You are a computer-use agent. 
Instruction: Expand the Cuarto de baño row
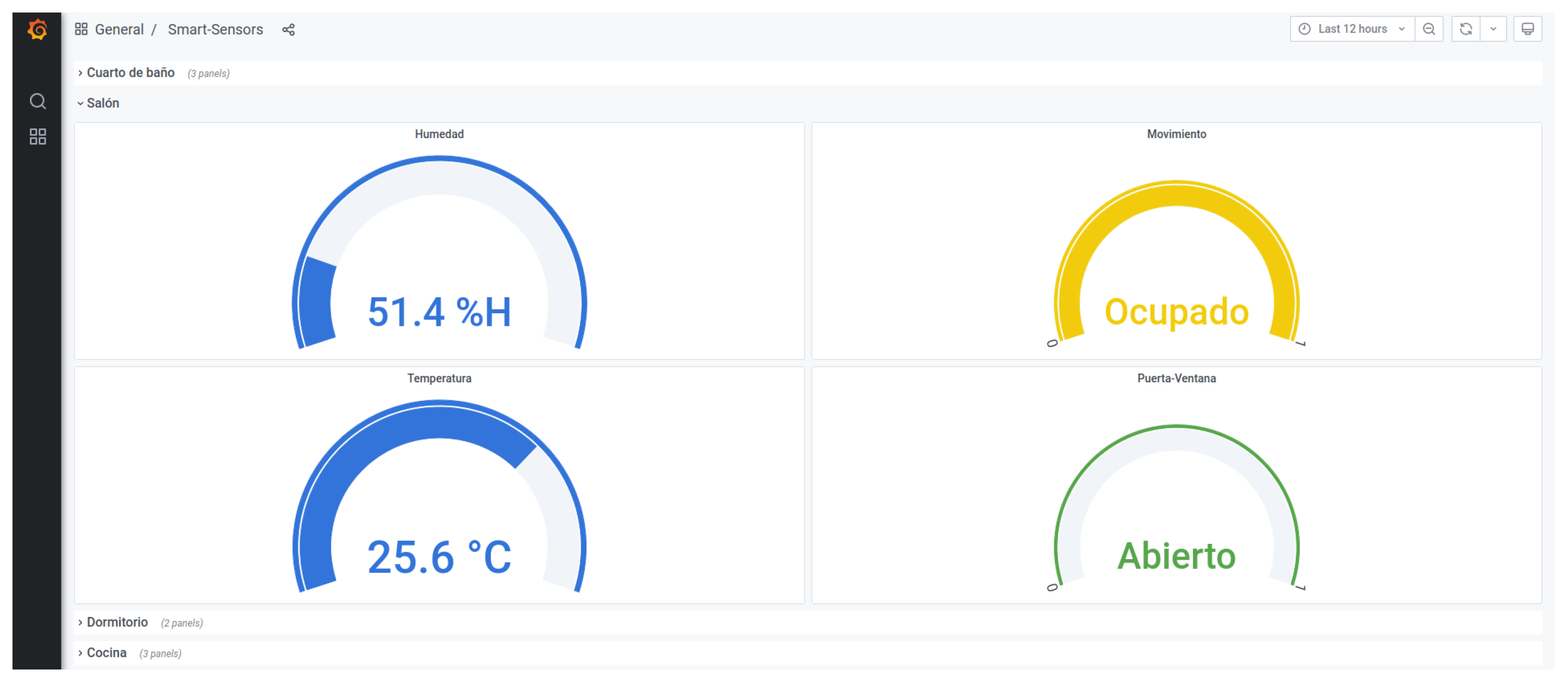130,73
